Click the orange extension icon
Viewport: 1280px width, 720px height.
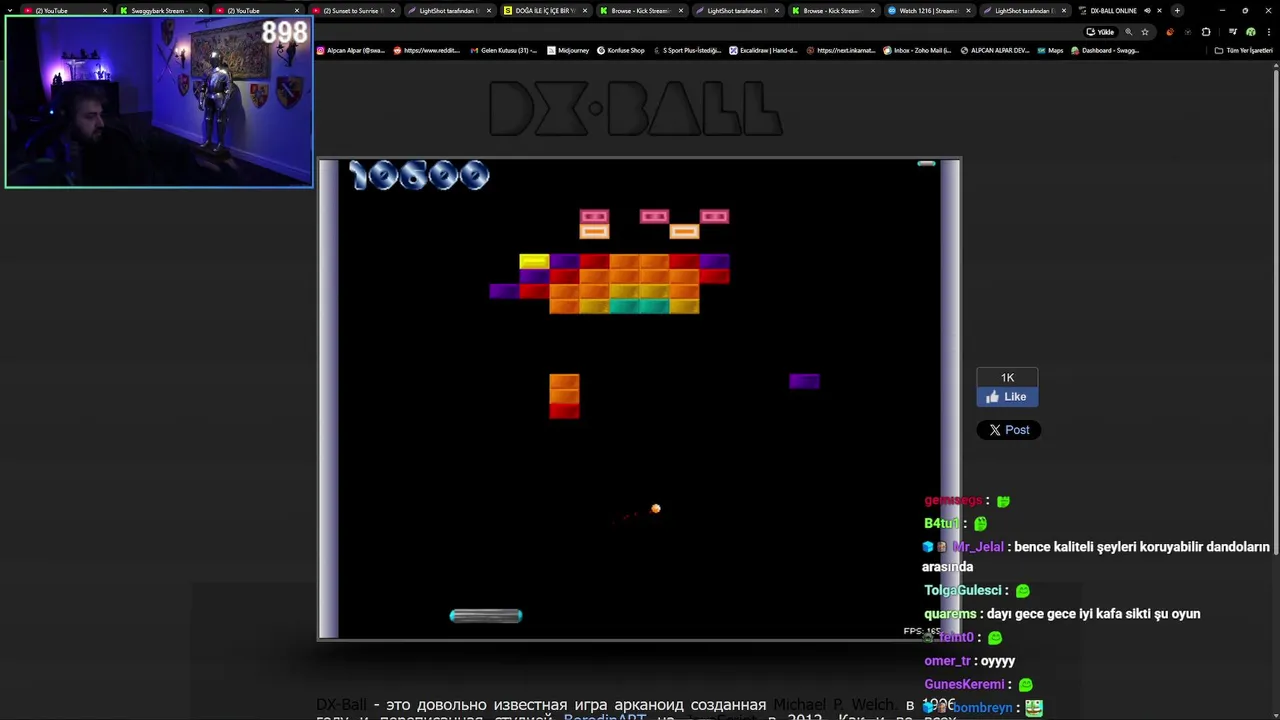point(1170,32)
